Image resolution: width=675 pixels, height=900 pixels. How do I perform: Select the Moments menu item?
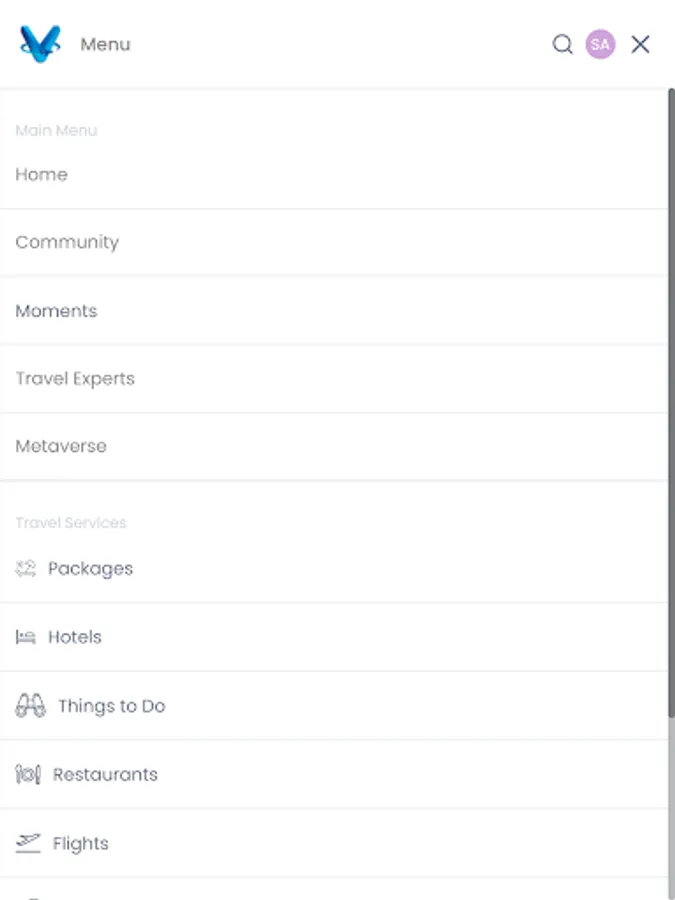tap(56, 311)
